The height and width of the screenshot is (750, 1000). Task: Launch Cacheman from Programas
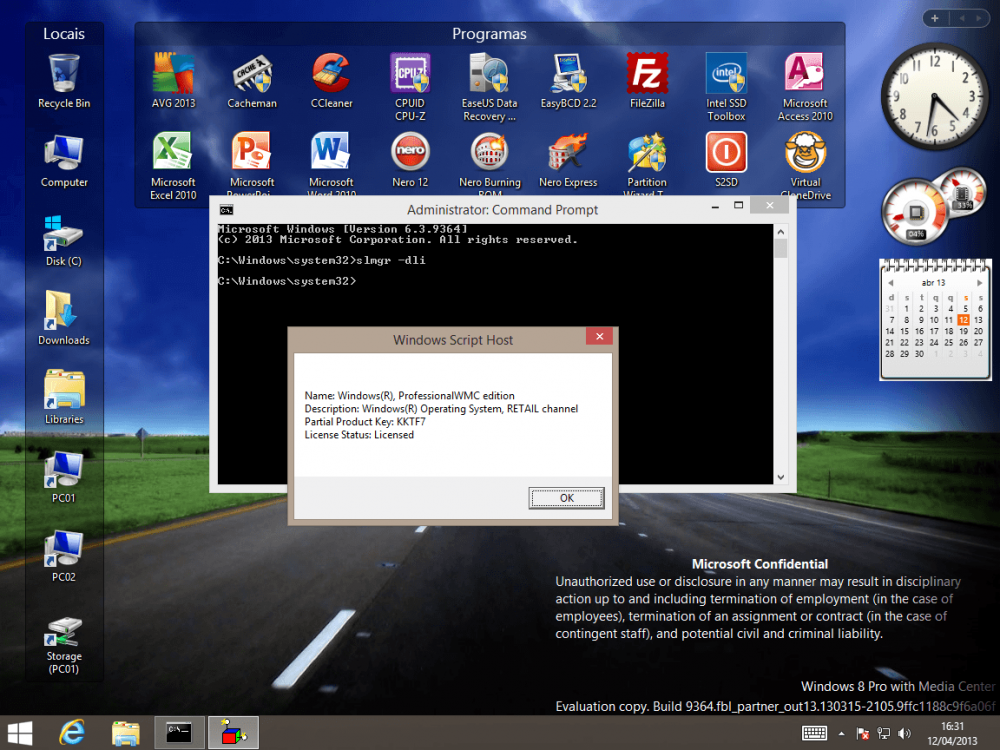252,80
